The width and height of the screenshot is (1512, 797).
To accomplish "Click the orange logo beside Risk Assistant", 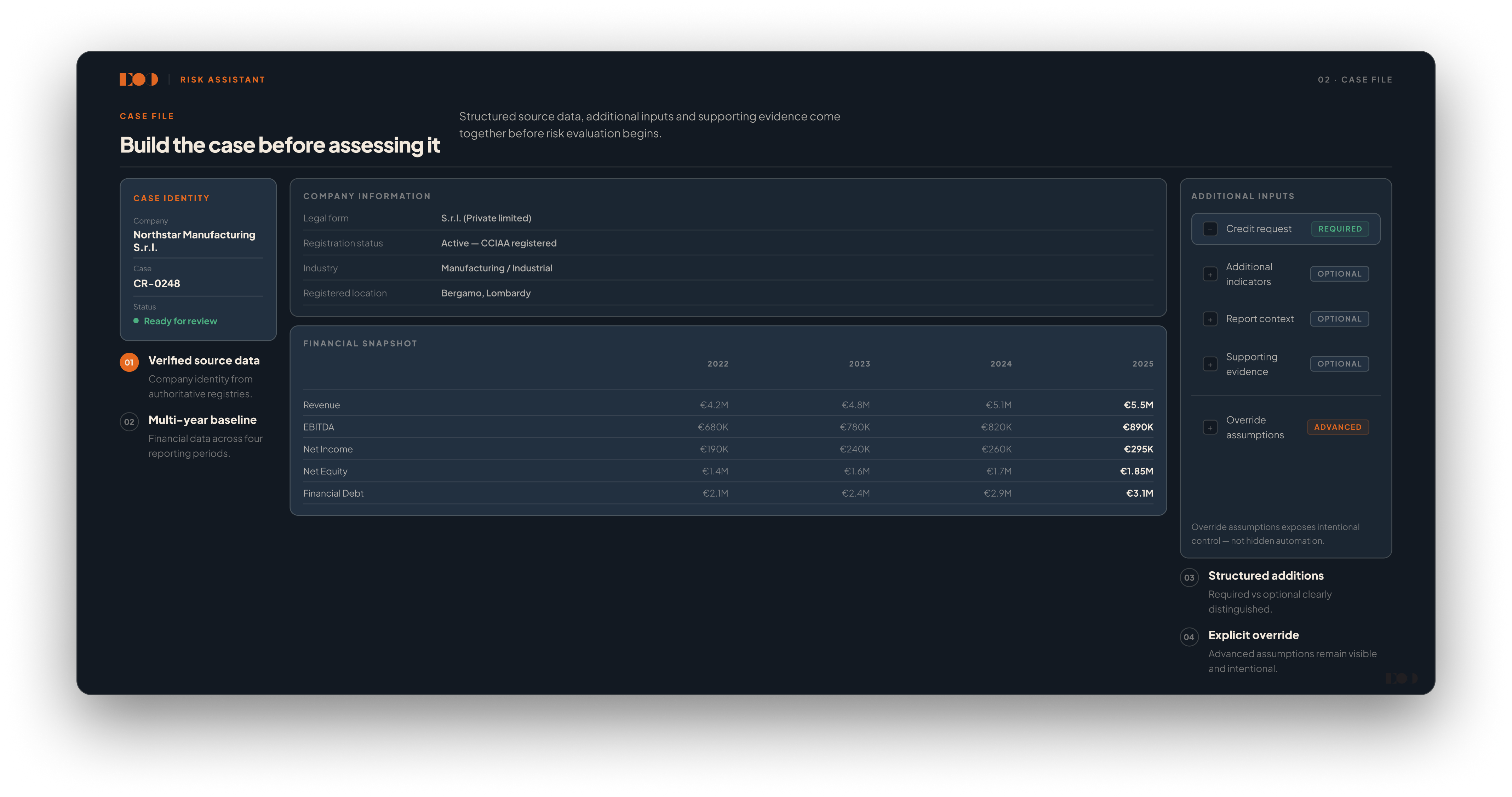I will pyautogui.click(x=138, y=79).
